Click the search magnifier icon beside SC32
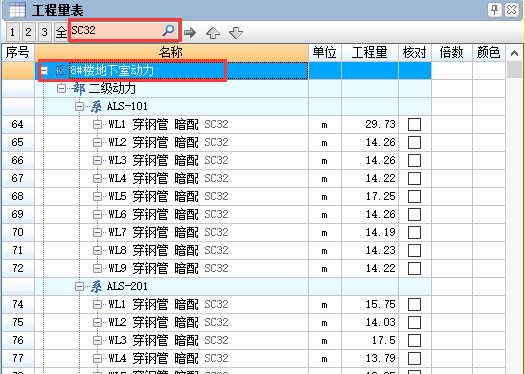 pyautogui.click(x=168, y=30)
